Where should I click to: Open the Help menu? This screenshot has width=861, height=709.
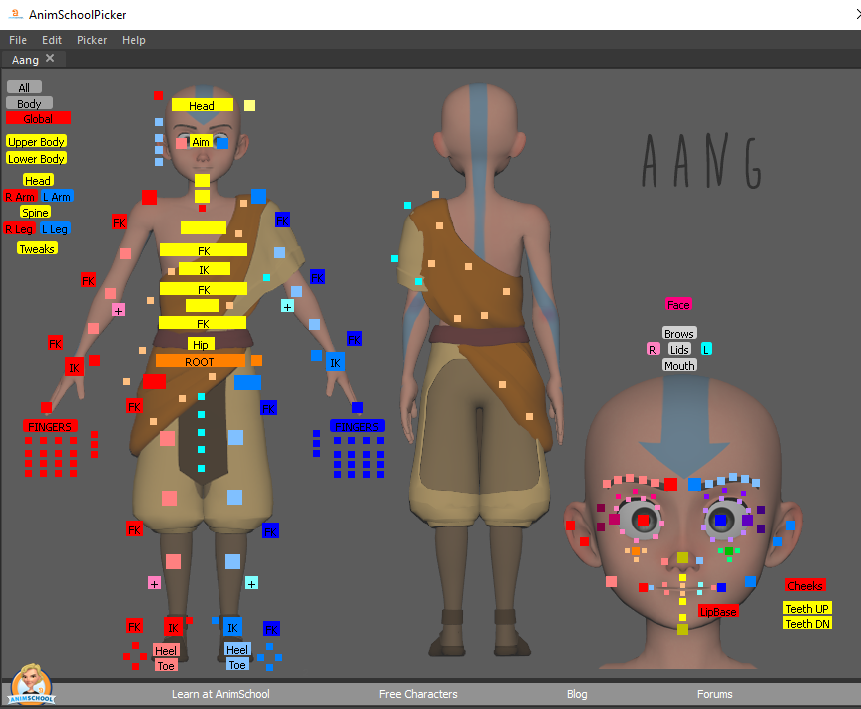133,40
